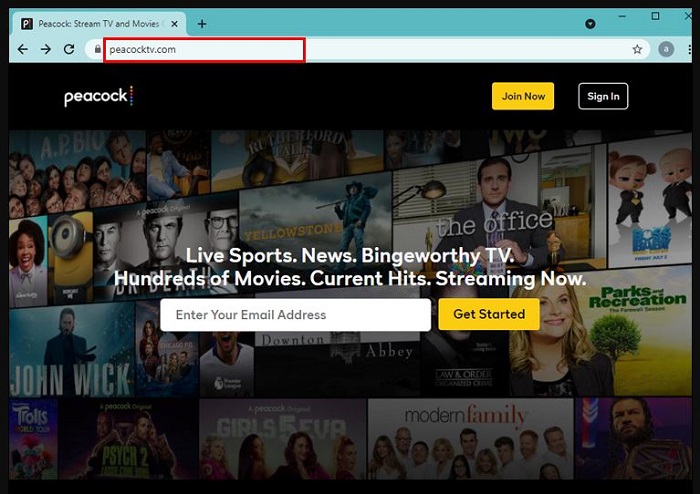Minimize the browser window
Screen dimensions: 700x494
click(x=622, y=17)
